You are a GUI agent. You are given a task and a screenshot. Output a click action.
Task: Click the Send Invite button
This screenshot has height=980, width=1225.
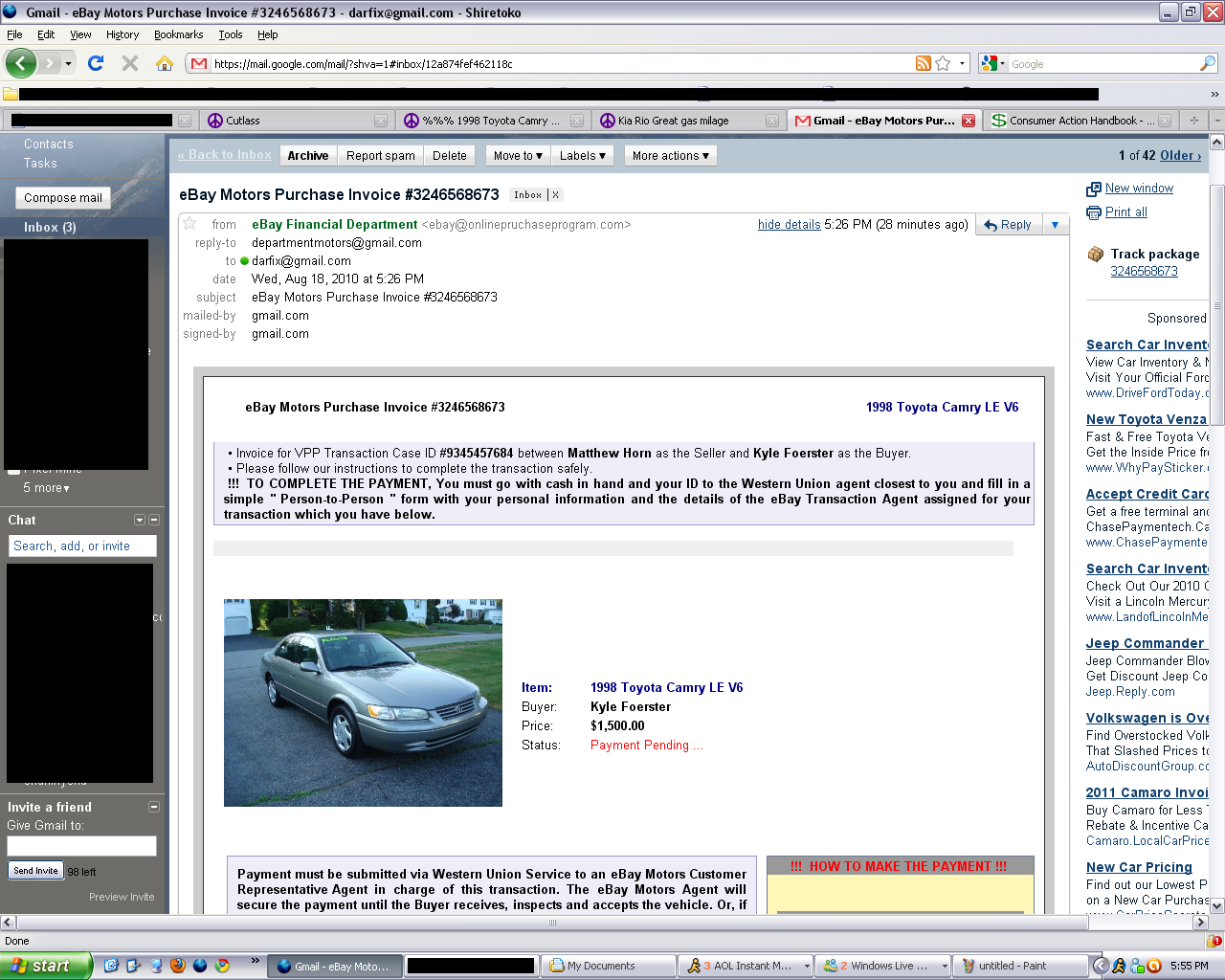[35, 870]
